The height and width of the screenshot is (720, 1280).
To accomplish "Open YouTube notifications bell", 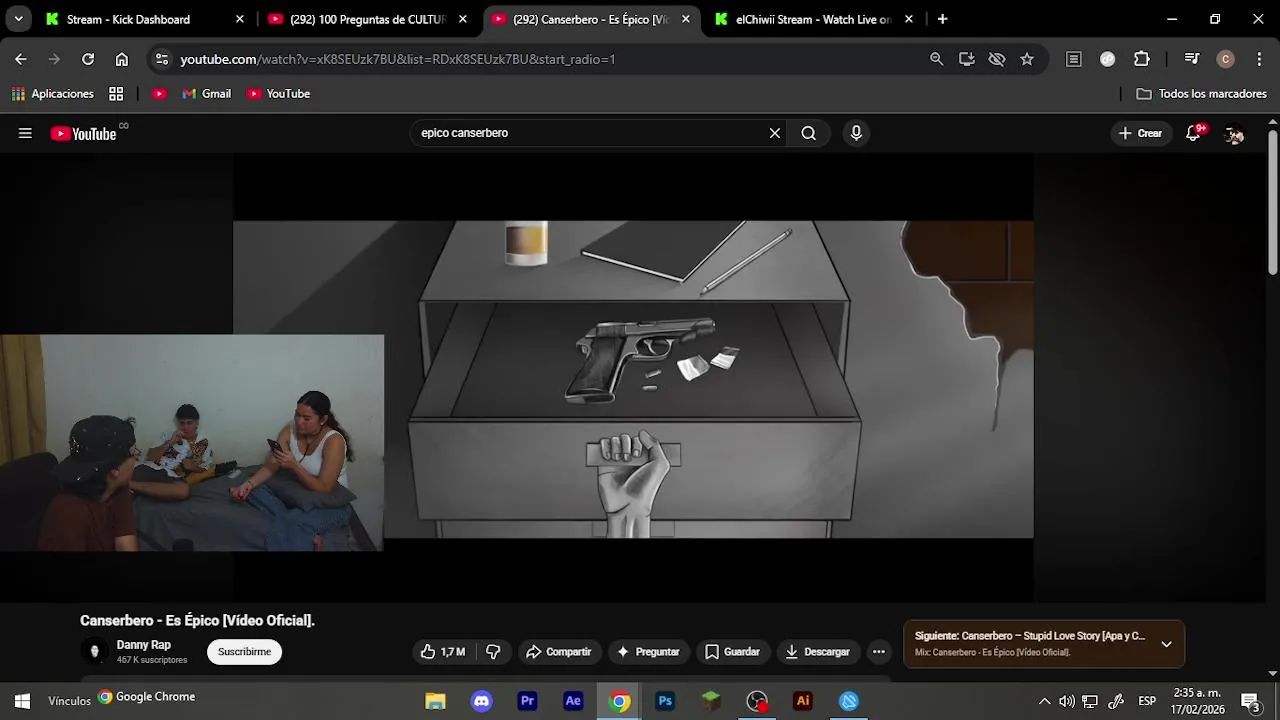I will tap(1193, 133).
